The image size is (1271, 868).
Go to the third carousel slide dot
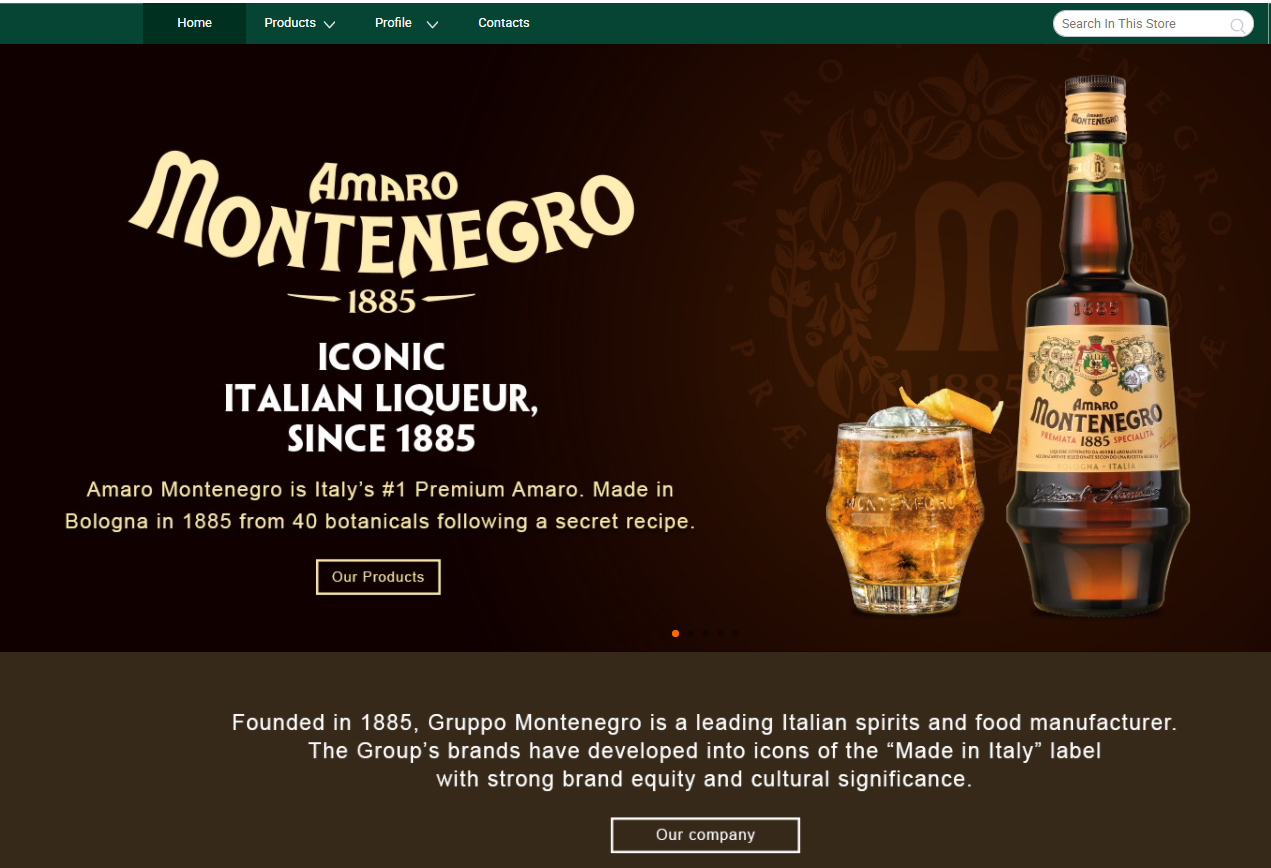706,633
